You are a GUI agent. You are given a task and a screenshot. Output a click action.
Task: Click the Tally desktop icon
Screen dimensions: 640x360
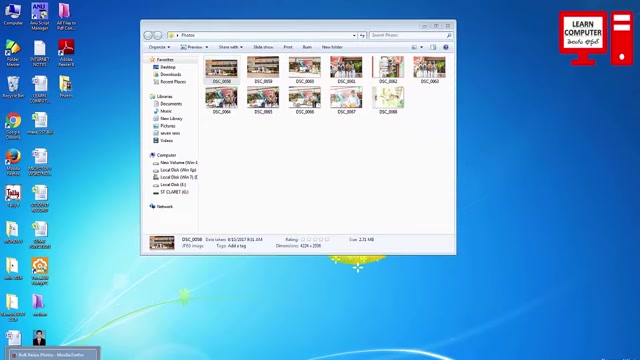13,196
